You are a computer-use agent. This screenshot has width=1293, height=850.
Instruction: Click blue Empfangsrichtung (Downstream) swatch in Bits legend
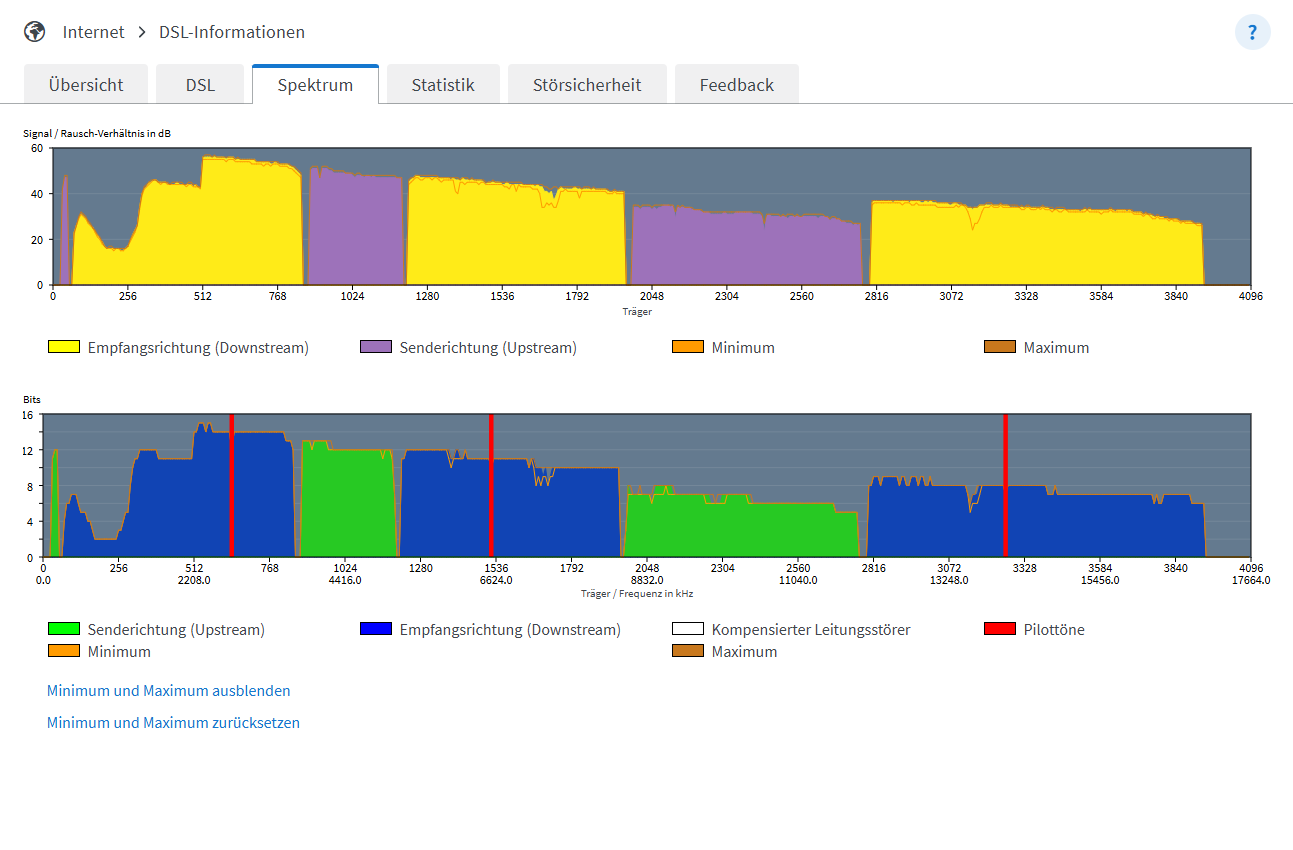coord(376,629)
